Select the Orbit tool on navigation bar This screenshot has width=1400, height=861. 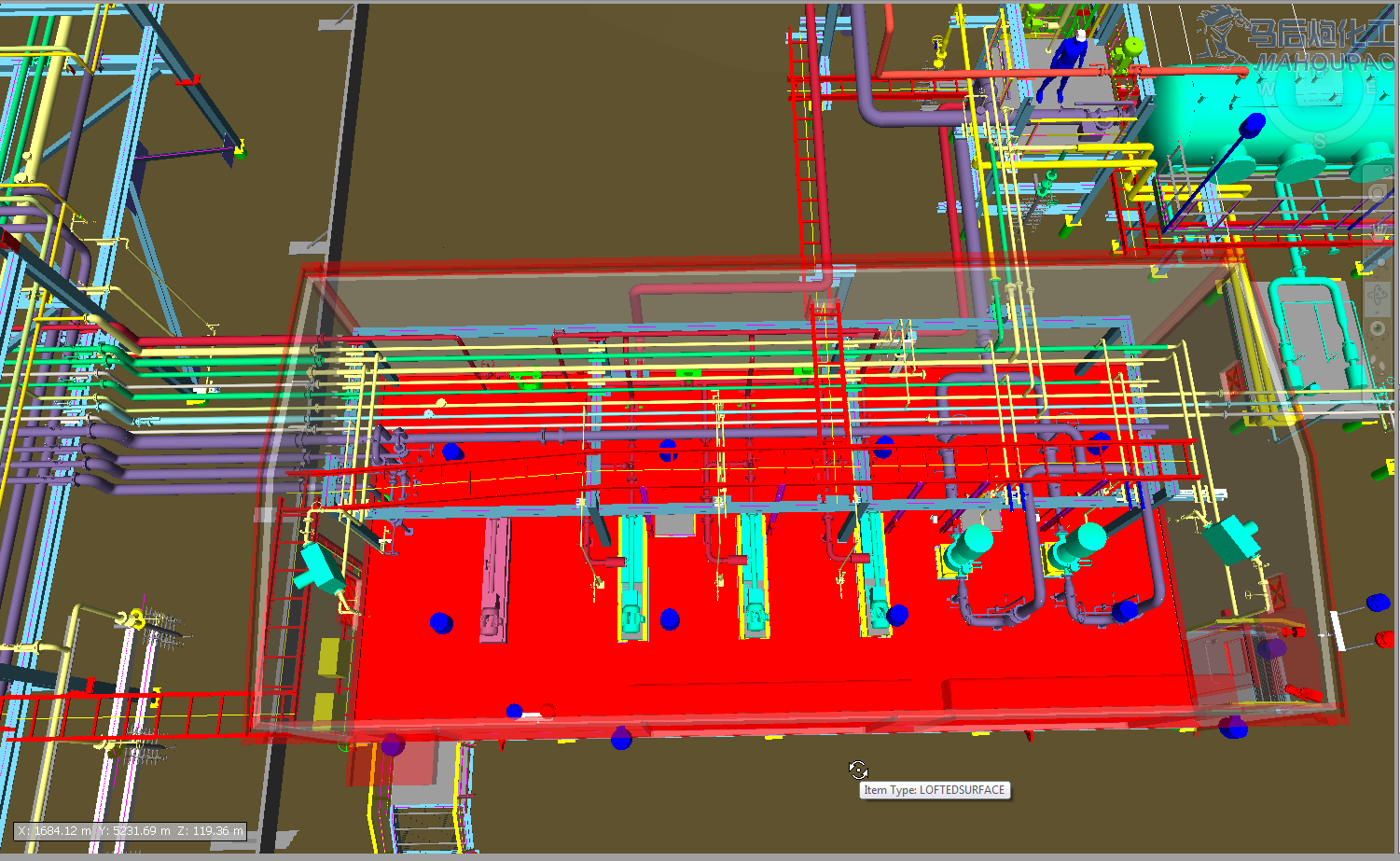pos(1378,294)
